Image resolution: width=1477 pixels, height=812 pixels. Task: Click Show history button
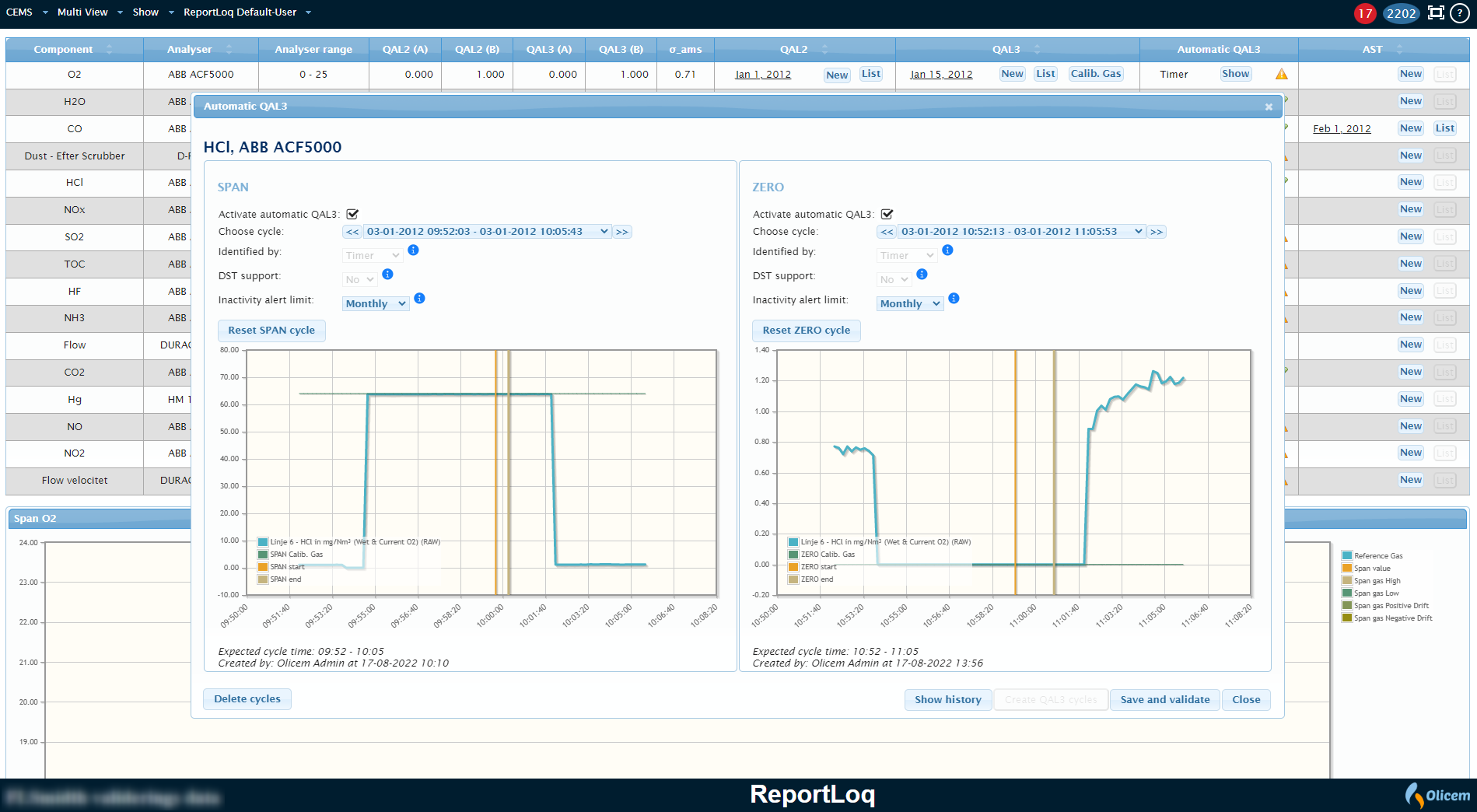click(x=947, y=700)
